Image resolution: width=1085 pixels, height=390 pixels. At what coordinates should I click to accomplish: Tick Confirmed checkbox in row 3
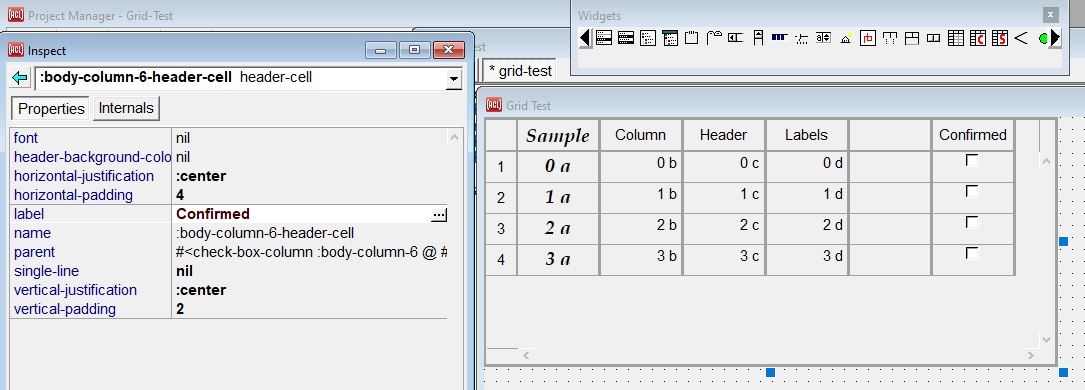click(x=972, y=223)
